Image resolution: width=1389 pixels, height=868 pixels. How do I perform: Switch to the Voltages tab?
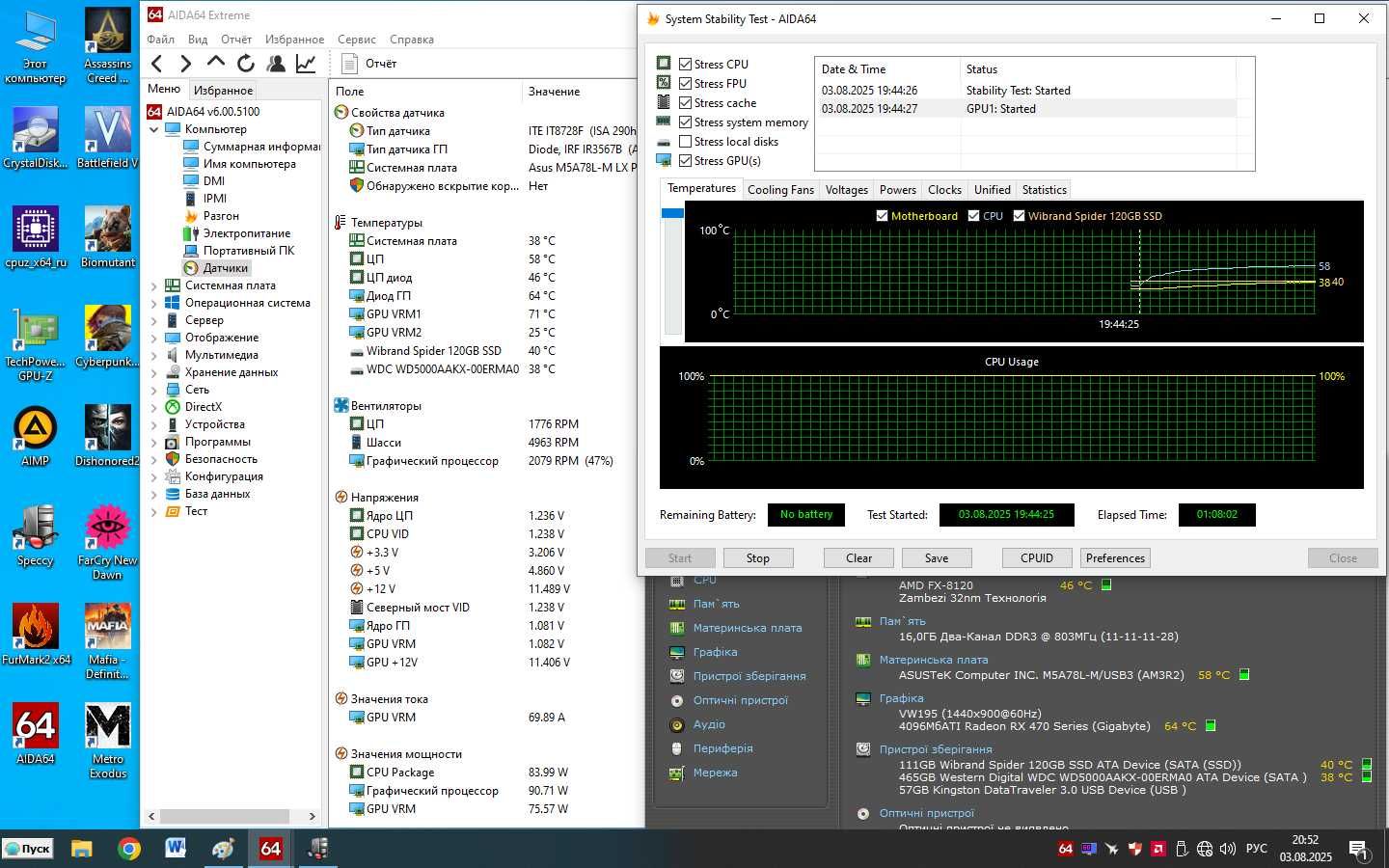click(846, 190)
